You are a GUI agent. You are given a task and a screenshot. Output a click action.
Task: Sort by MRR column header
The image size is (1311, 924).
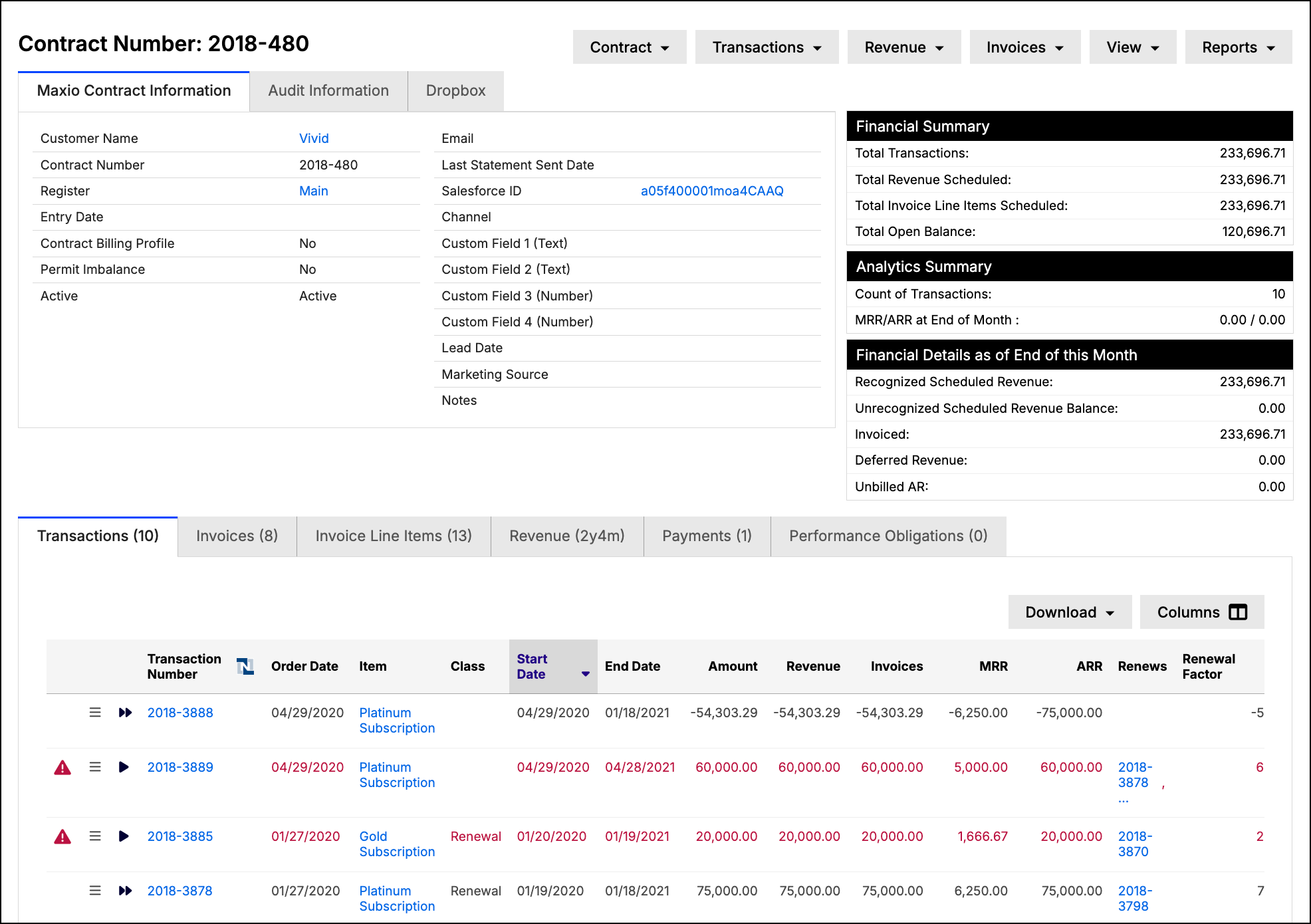tap(993, 666)
